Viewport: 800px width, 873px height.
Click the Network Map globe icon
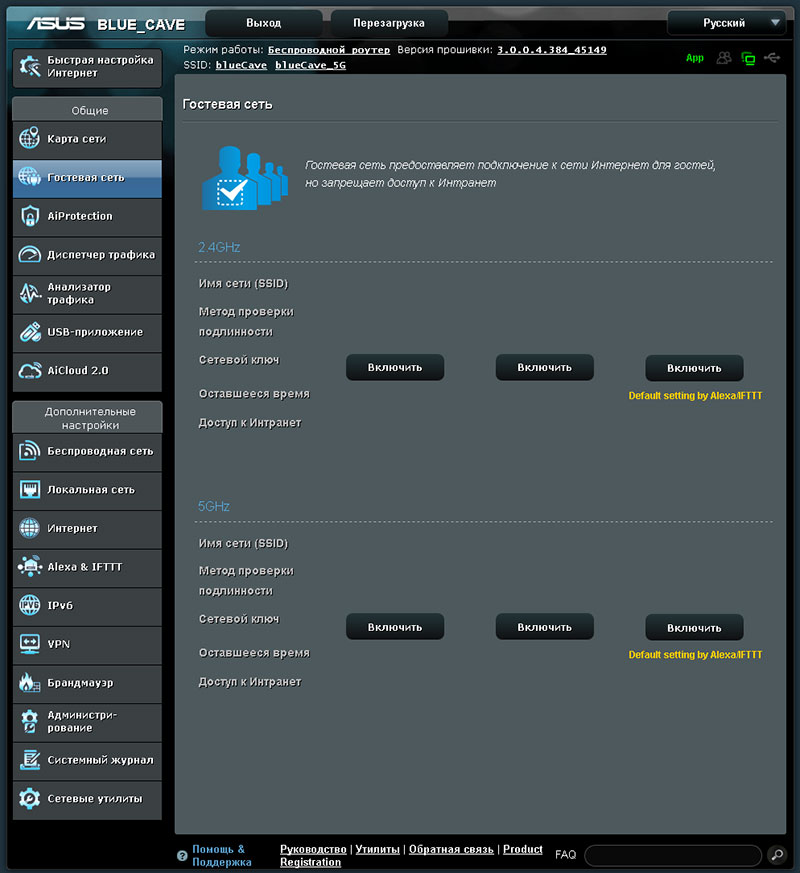click(30, 138)
